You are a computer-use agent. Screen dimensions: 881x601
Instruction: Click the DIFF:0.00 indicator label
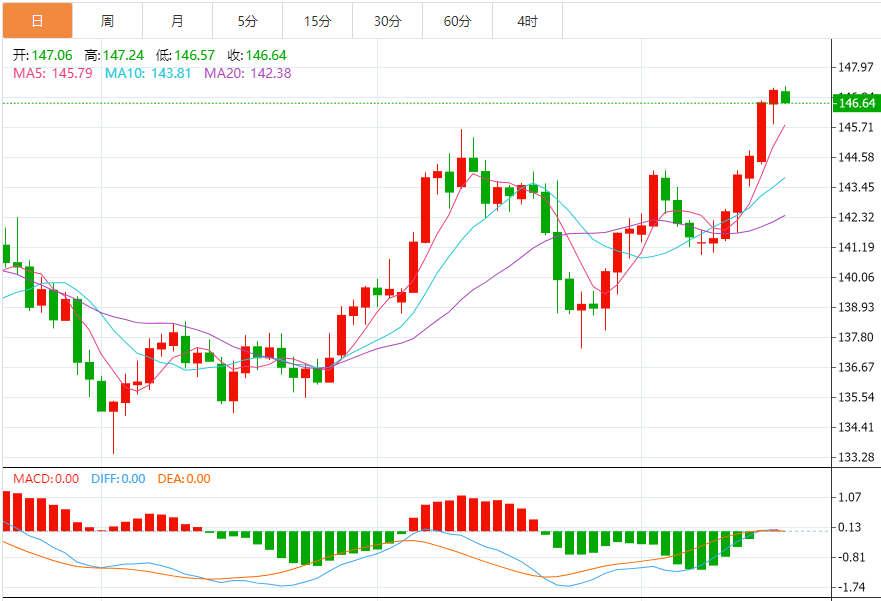tap(118, 479)
